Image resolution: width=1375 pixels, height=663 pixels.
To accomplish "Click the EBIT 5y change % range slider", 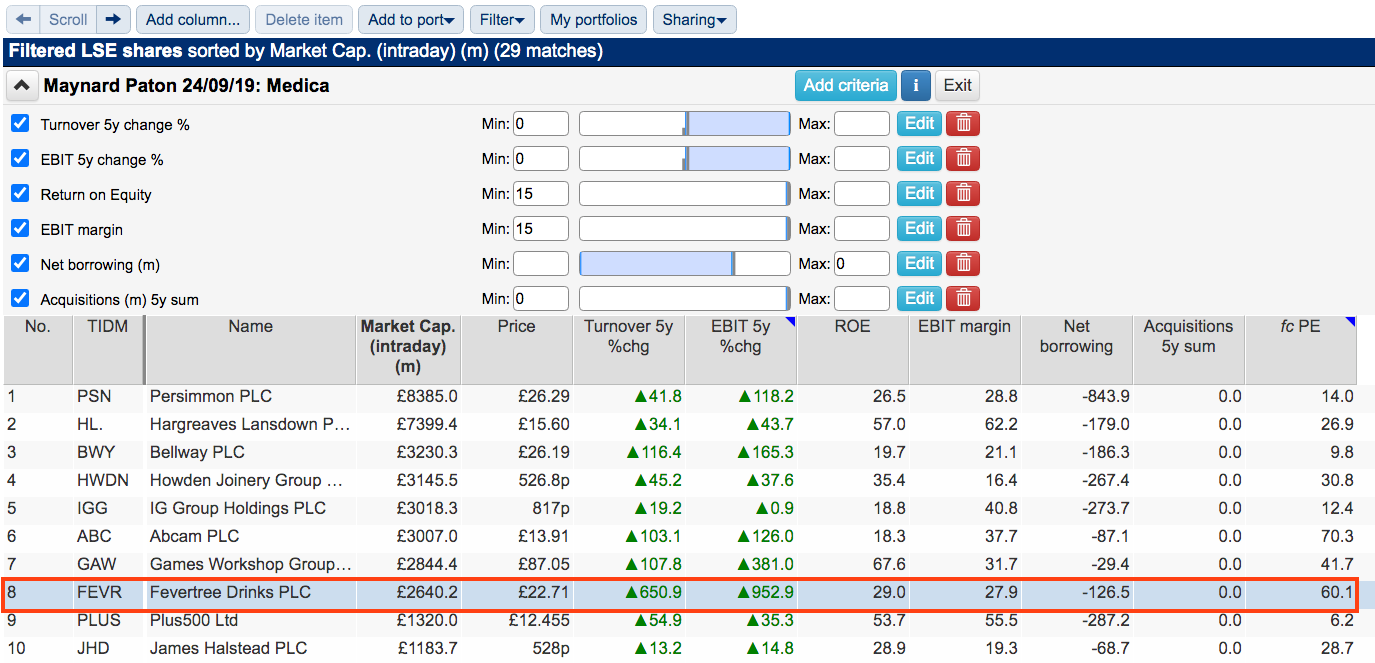I will tap(685, 159).
